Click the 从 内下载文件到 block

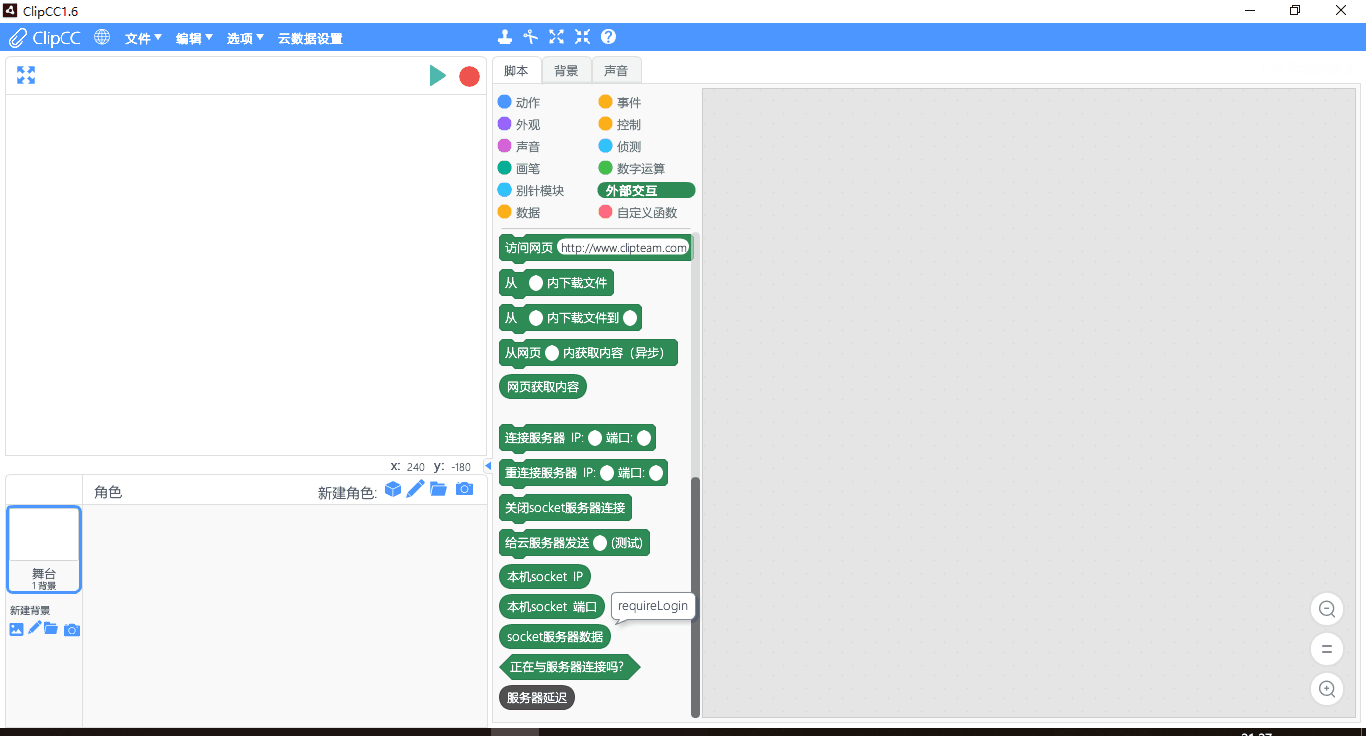[x=570, y=318]
